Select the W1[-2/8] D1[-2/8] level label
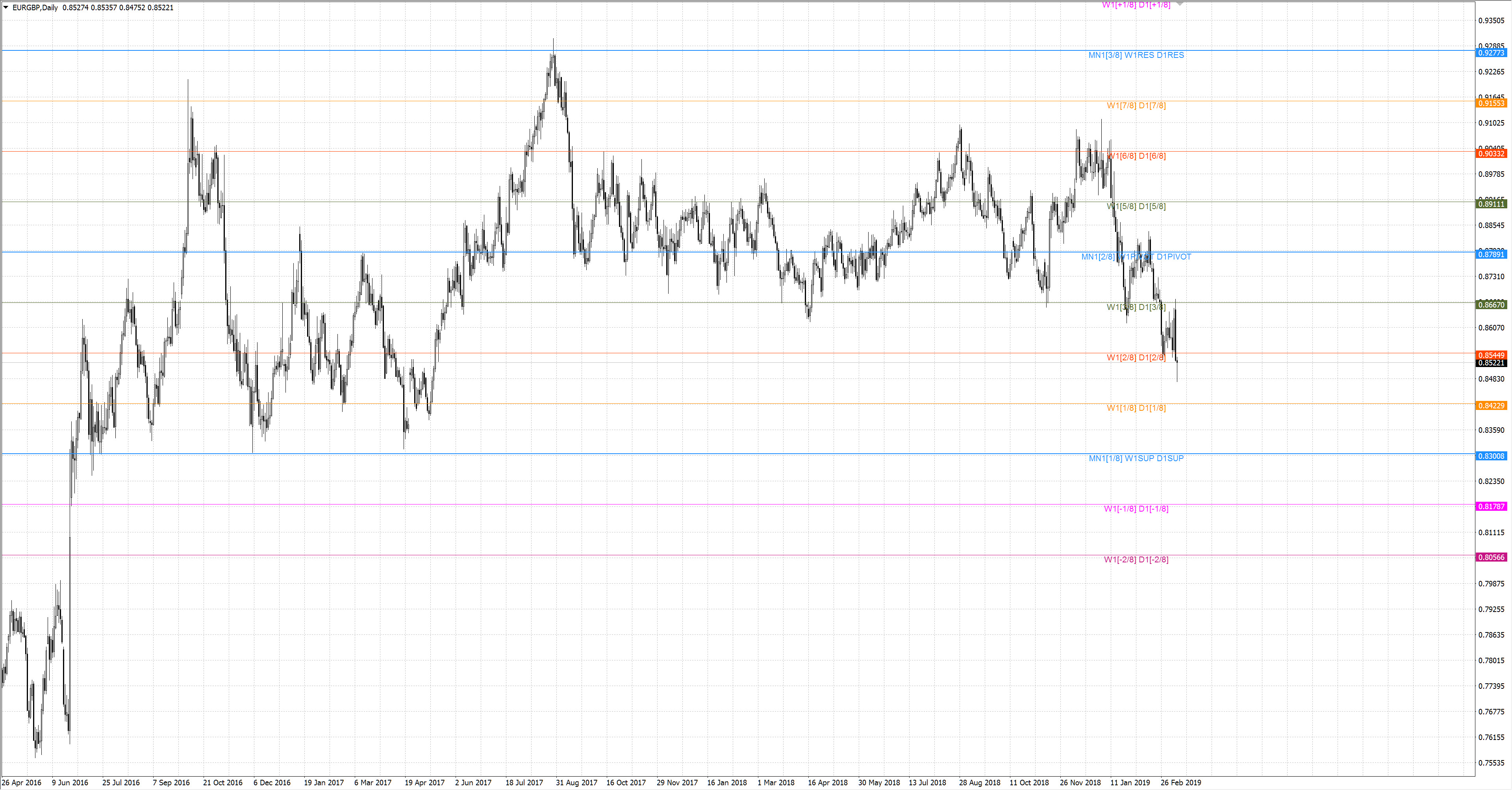Image resolution: width=1512 pixels, height=790 pixels. pyautogui.click(x=1136, y=559)
